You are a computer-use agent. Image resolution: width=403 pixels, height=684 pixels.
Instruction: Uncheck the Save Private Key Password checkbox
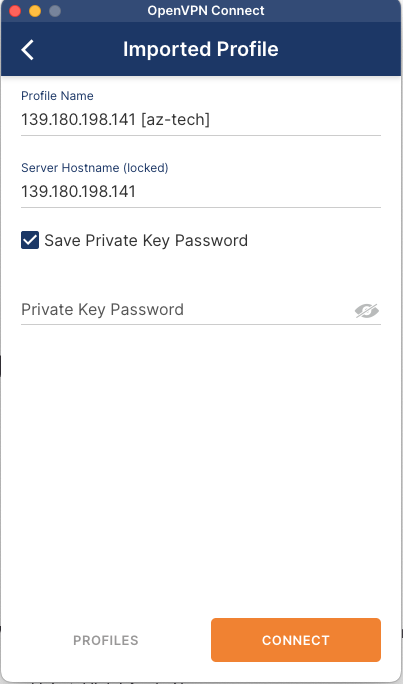[x=30, y=240]
